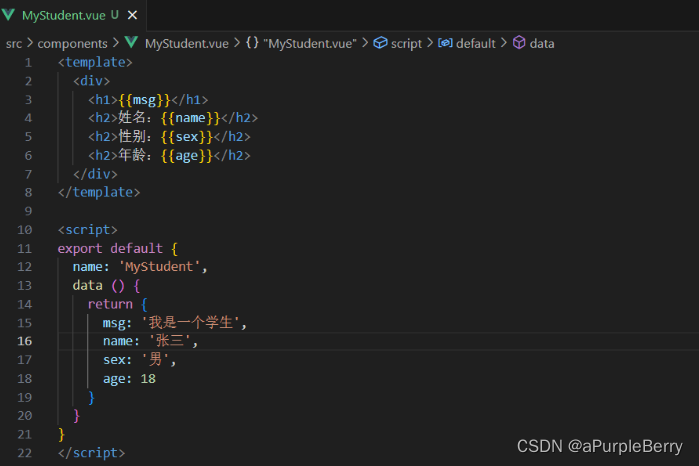The image size is (699, 466).
Task: Open the MyStudent.vue file breadcrumb
Action: pos(187,43)
